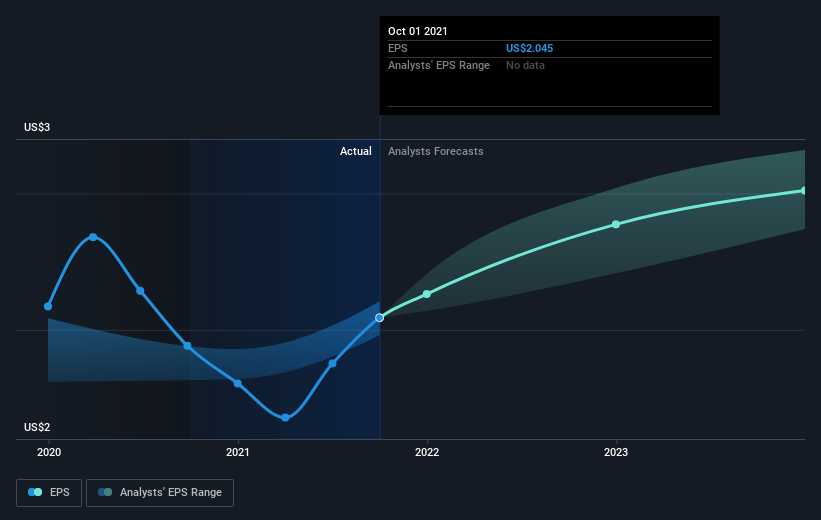This screenshot has width=821, height=520.
Task: Select the EPS data point at 2021 axis
Action: point(238,384)
